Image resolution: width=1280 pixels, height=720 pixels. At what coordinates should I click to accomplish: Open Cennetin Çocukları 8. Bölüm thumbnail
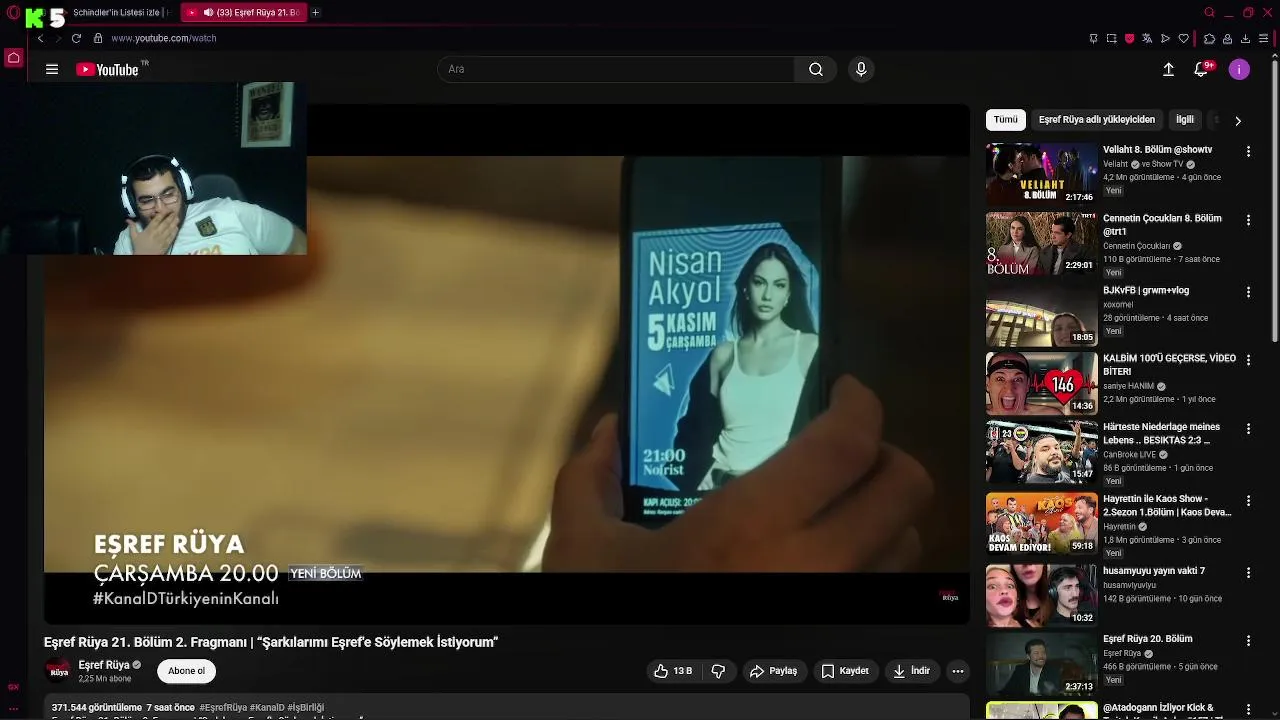(x=1041, y=243)
